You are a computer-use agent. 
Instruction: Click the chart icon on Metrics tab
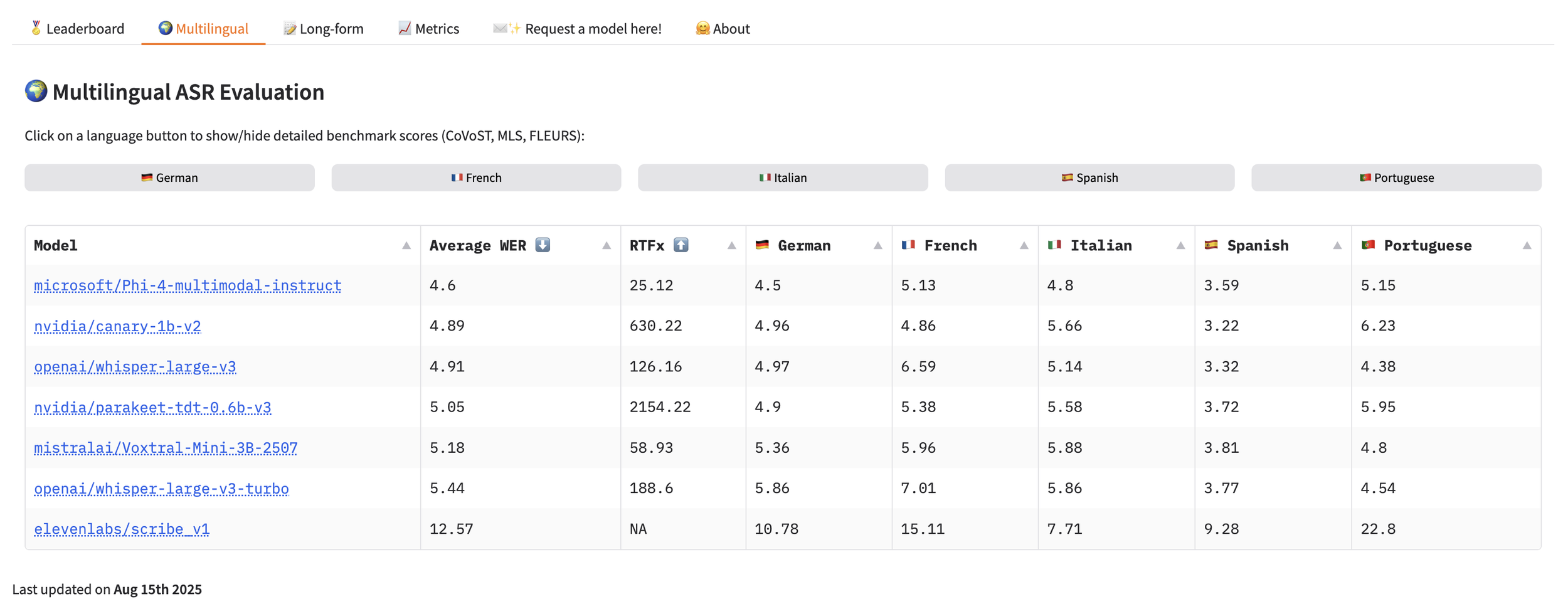point(405,28)
